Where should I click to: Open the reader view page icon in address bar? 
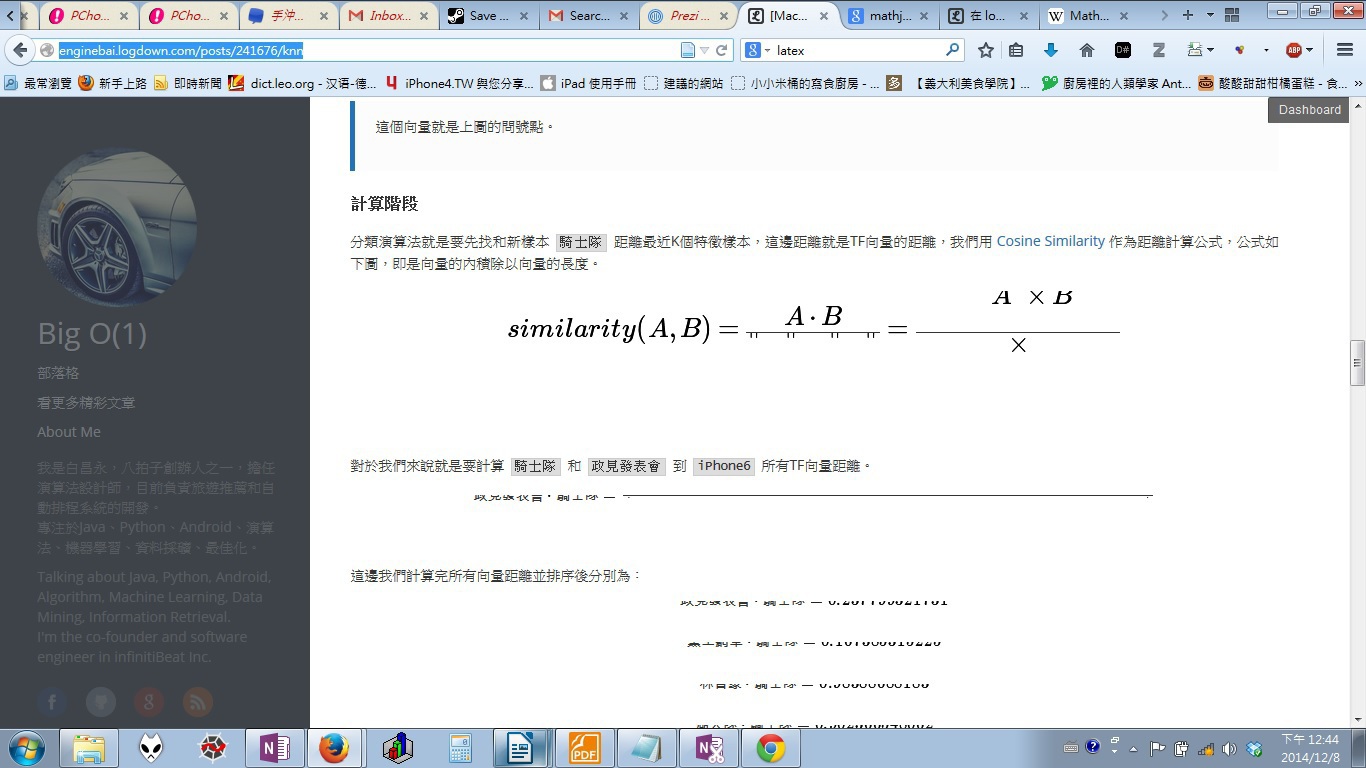tap(688, 50)
